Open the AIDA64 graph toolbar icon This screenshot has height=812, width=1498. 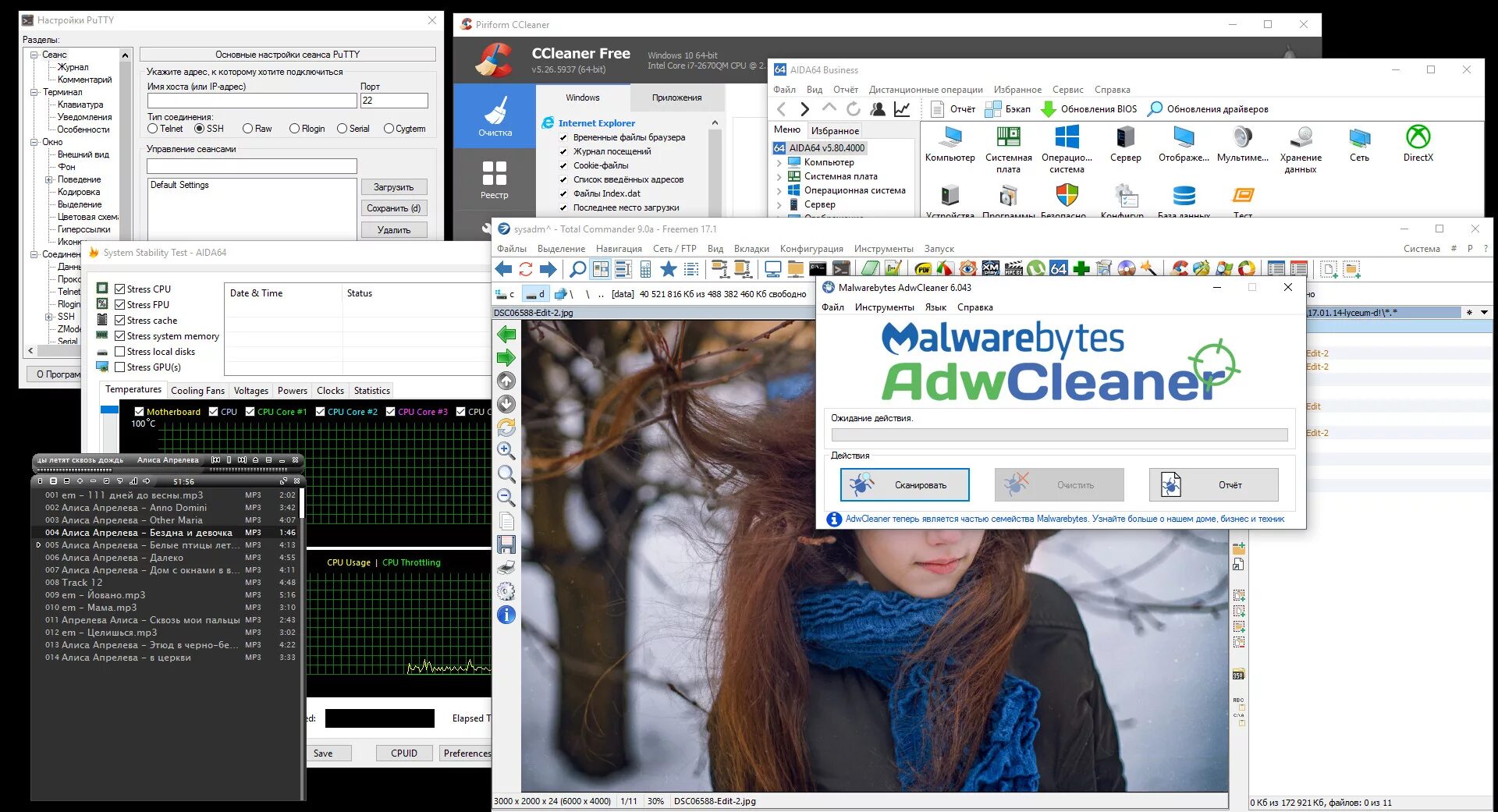pos(902,109)
